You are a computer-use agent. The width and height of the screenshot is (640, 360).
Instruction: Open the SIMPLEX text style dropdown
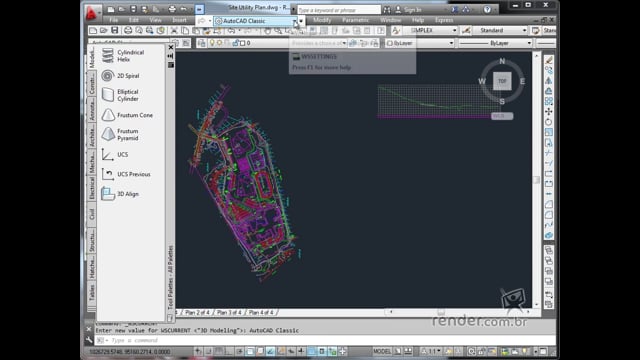[x=454, y=31]
